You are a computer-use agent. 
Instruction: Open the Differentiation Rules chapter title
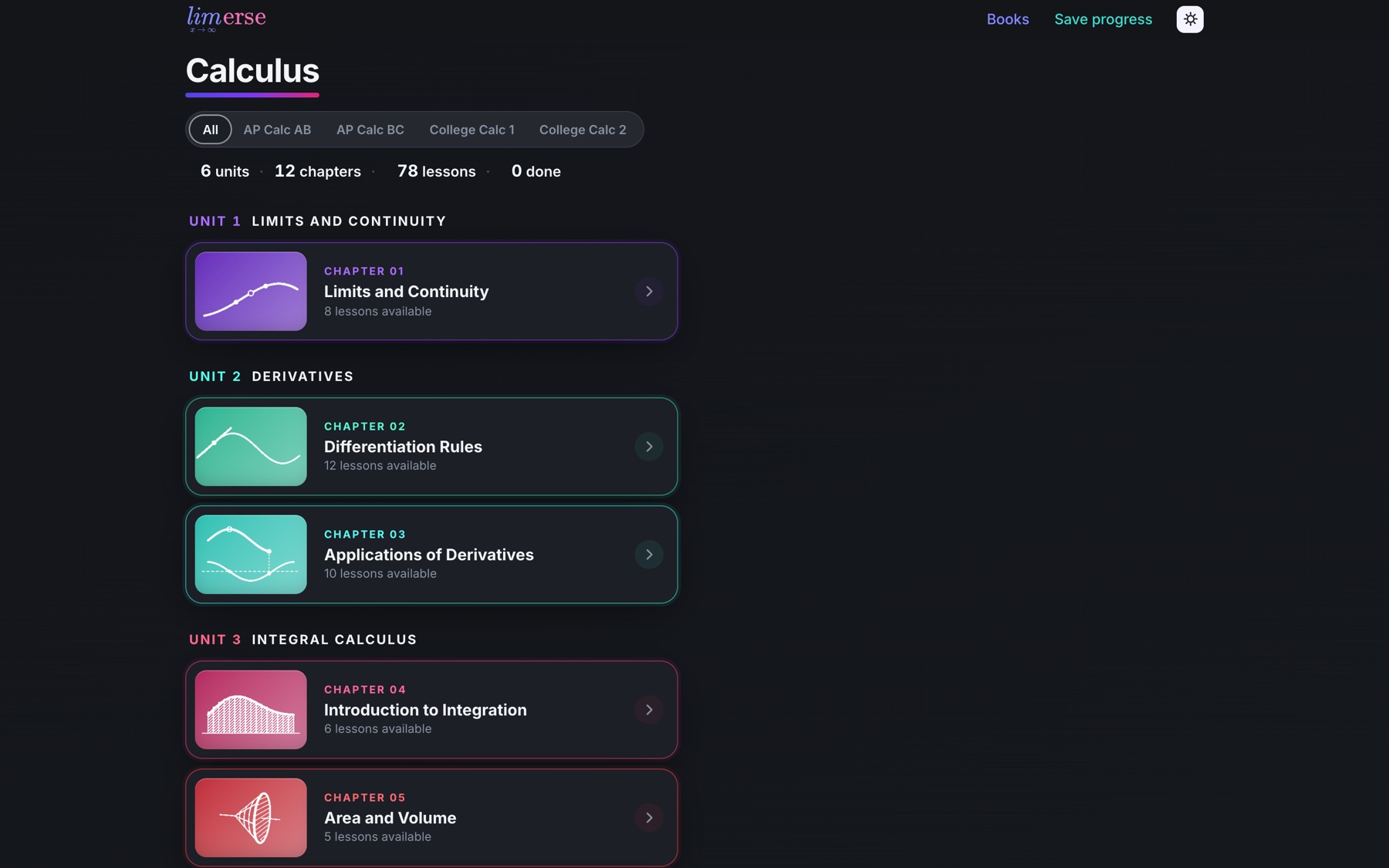pos(403,447)
